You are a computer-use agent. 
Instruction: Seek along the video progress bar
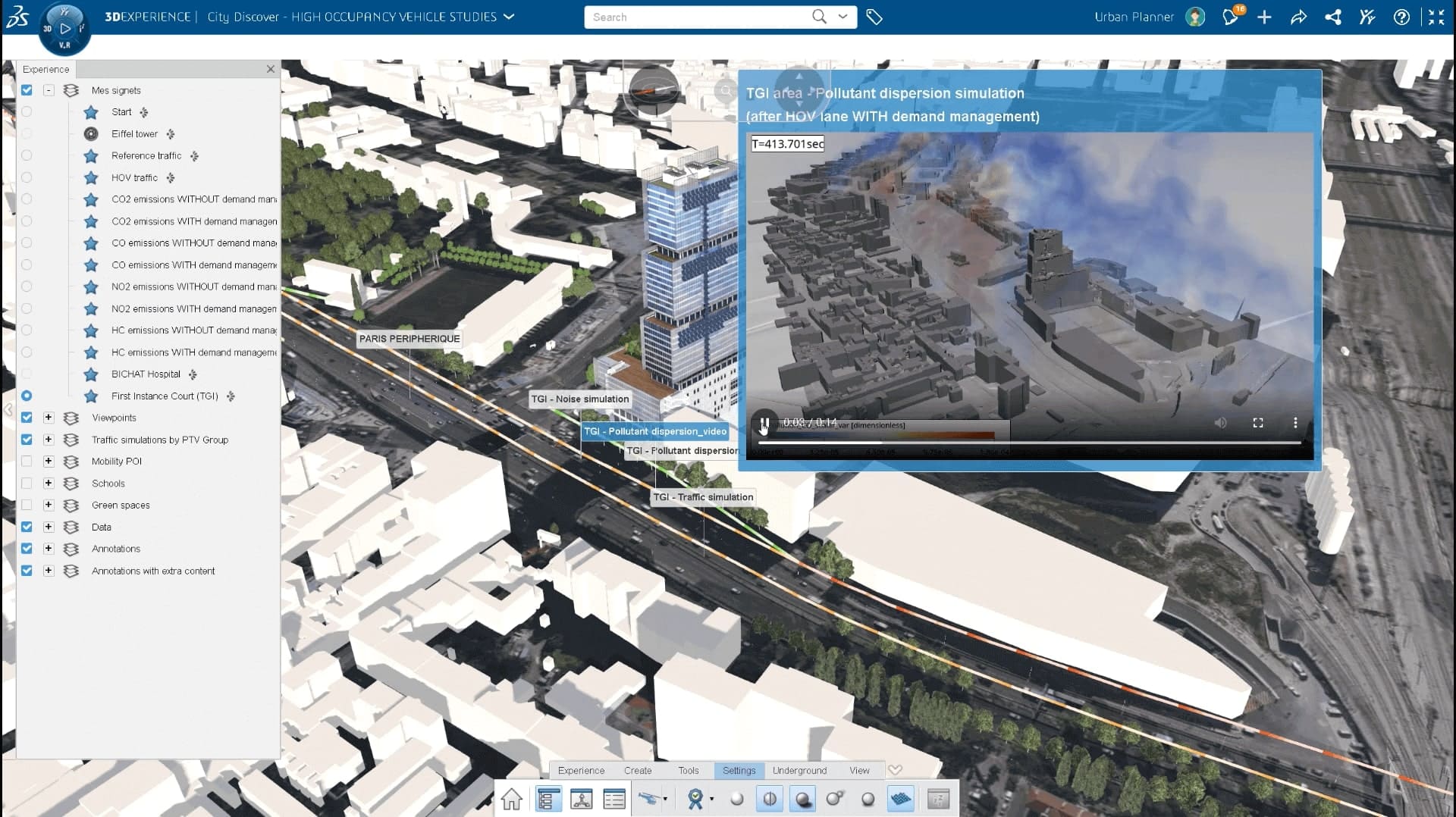(1030, 443)
